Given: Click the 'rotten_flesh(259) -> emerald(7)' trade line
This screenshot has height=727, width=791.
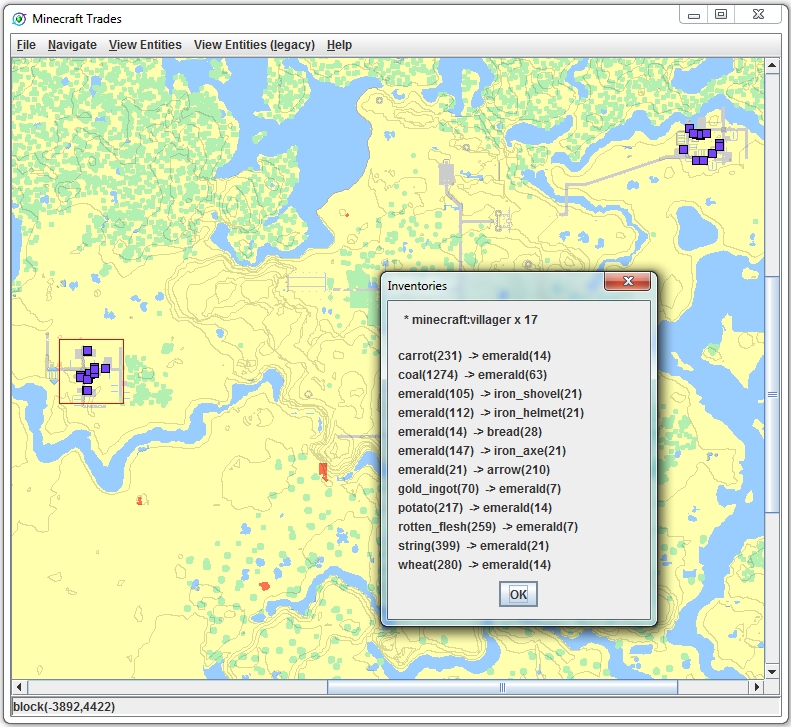Looking at the screenshot, I should (488, 527).
